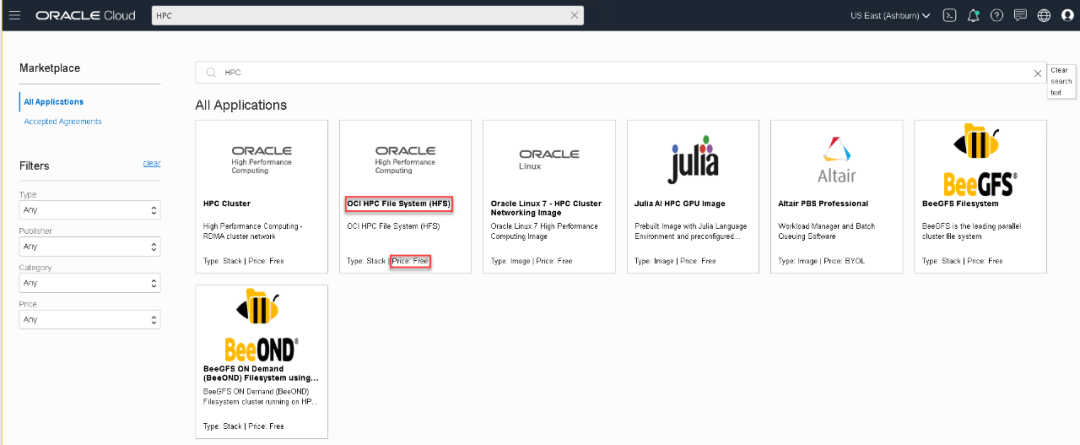Screen dimensions: 1080x445
Task: Click the Marketplace search magnifier icon
Action: coord(211,72)
